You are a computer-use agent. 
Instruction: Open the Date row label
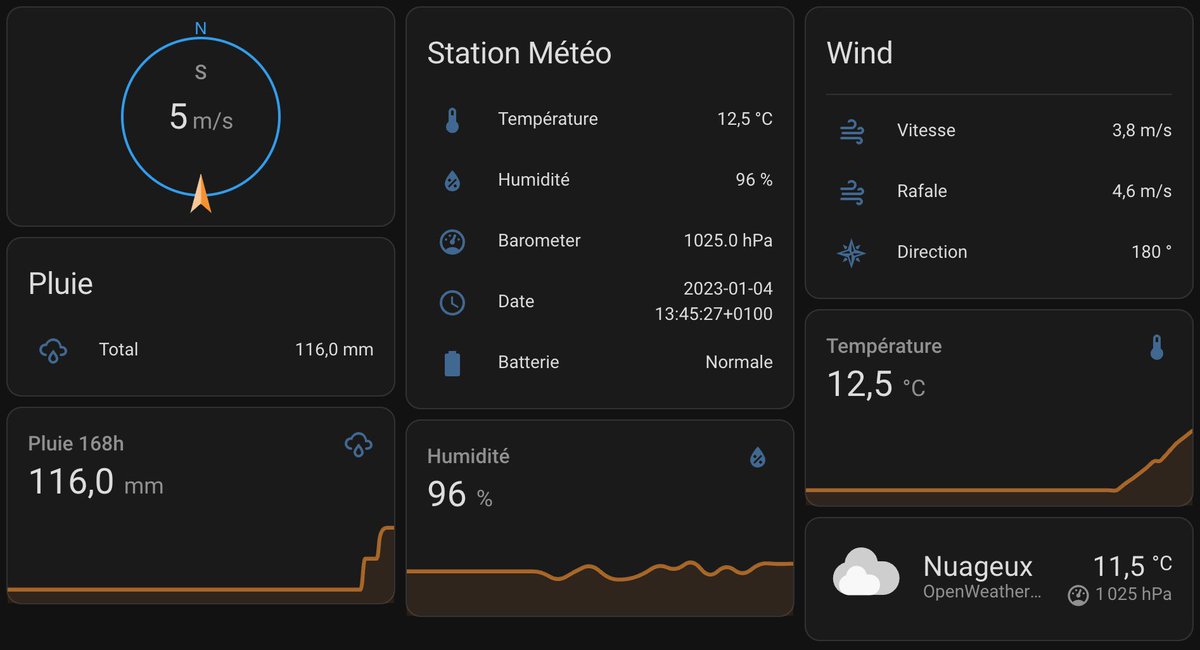pyautogui.click(x=516, y=302)
